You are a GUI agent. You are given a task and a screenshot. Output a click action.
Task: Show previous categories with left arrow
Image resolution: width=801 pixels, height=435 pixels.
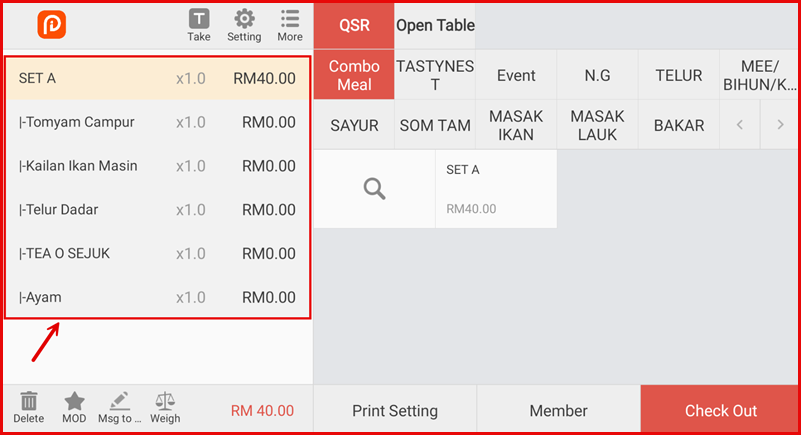point(740,126)
